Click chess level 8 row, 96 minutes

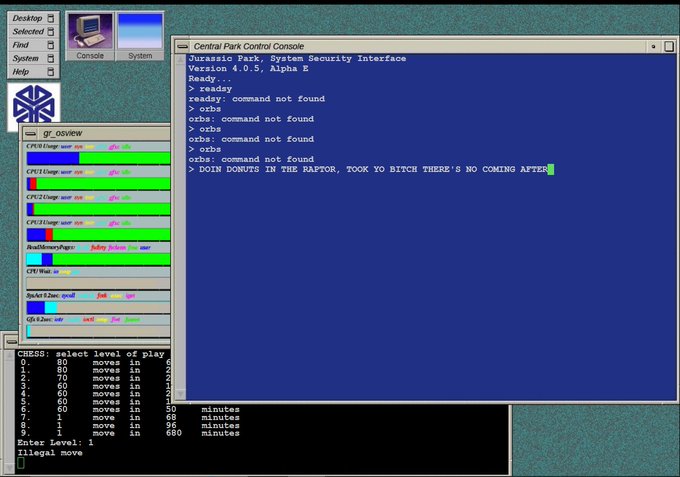130,425
